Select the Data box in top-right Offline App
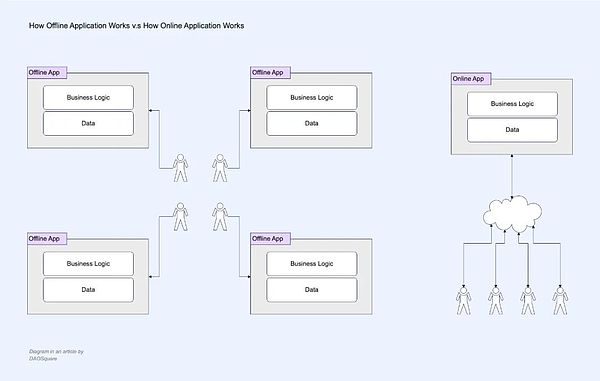This screenshot has height=381, width=600. point(312,124)
